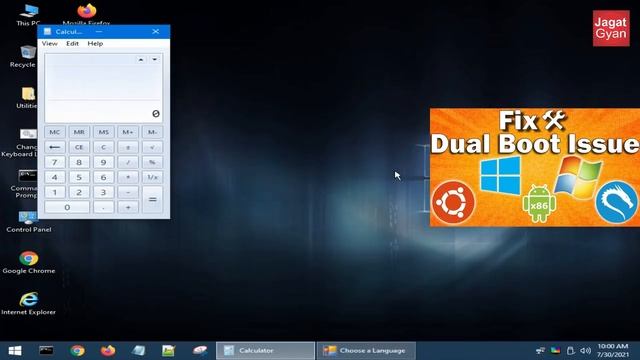This screenshot has width=640, height=360.
Task: Click the taskbar clock showing 10:00 AM
Action: (x=613, y=351)
